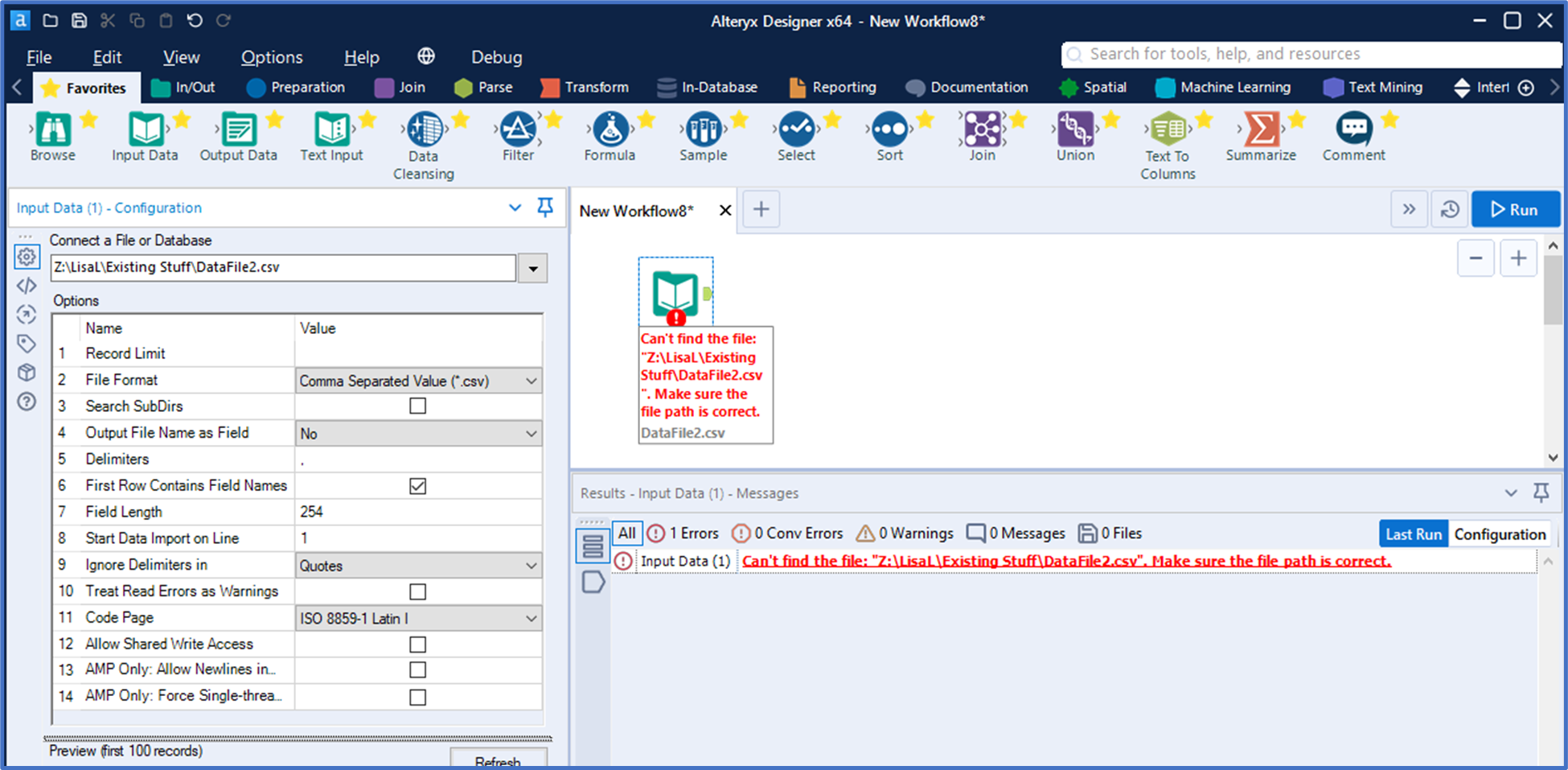
Task: Uncheck First Row Contains Field Names
Action: (417, 486)
